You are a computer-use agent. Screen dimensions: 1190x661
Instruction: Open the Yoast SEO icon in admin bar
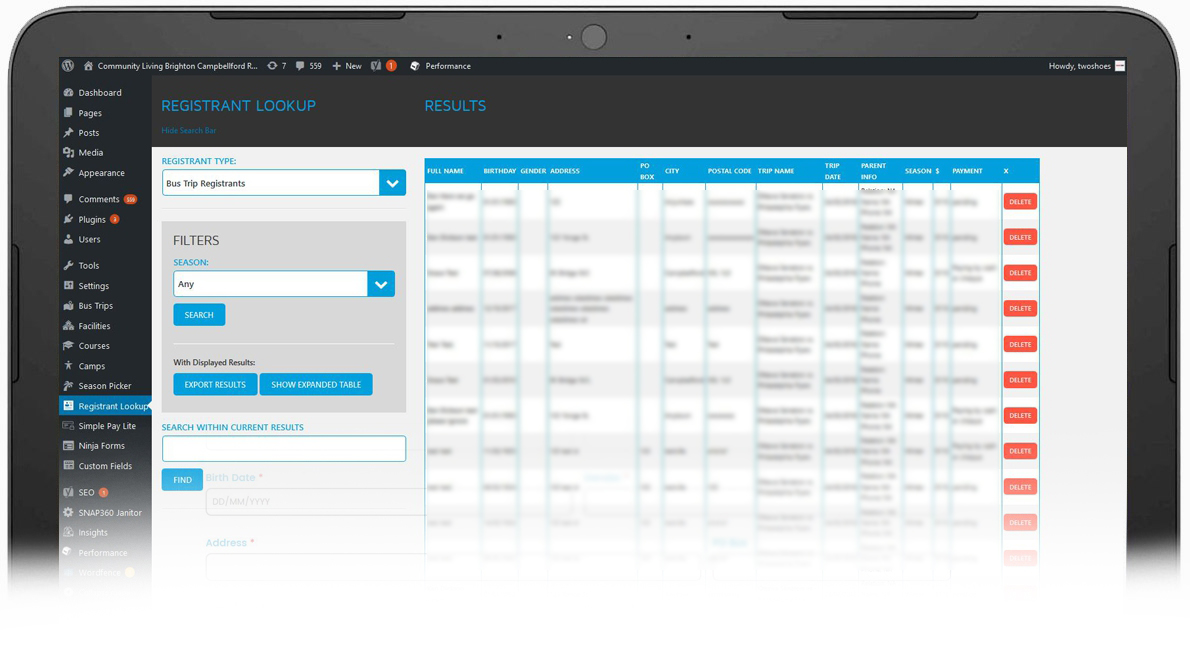376,66
